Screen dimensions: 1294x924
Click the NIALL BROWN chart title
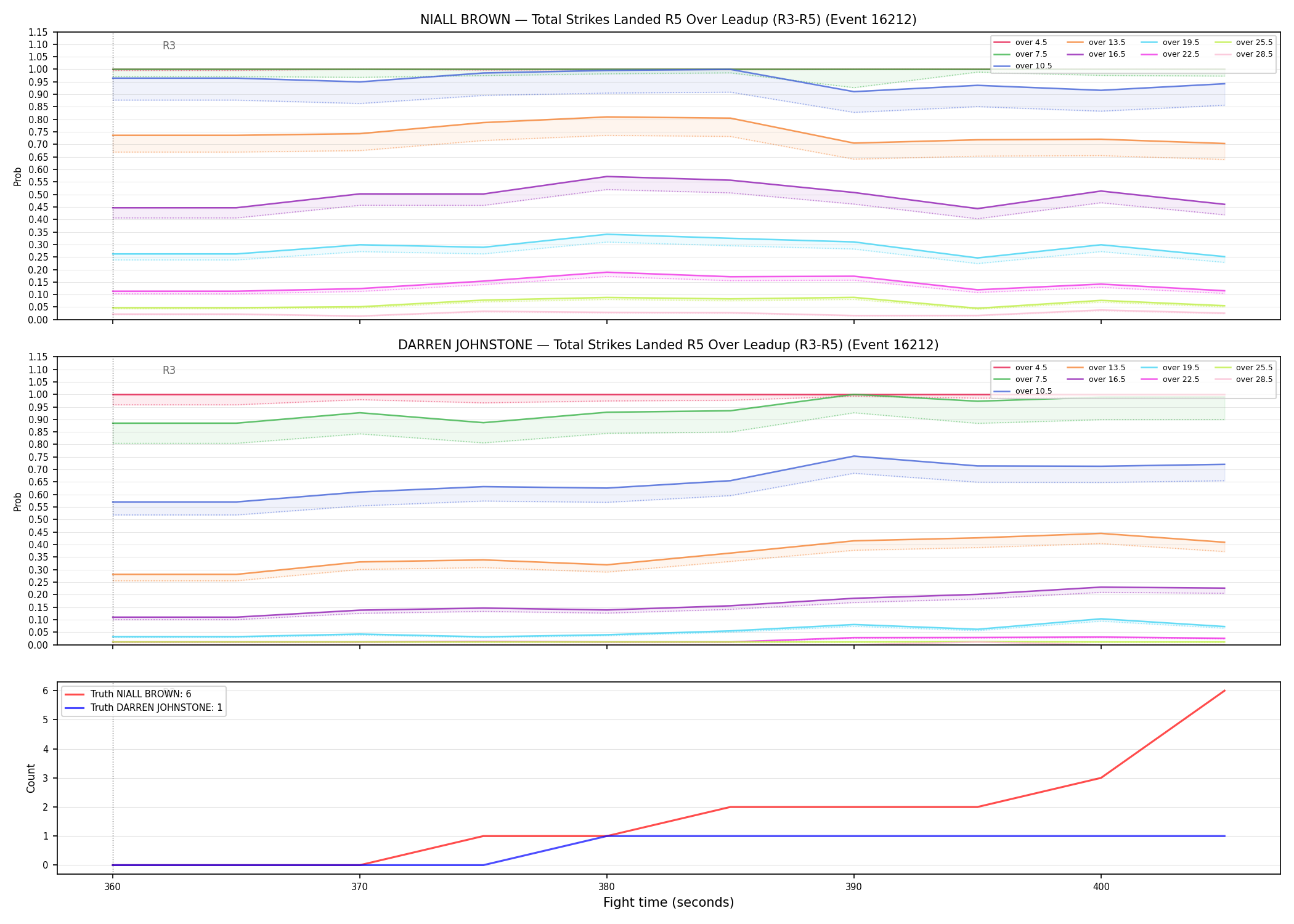pos(668,20)
